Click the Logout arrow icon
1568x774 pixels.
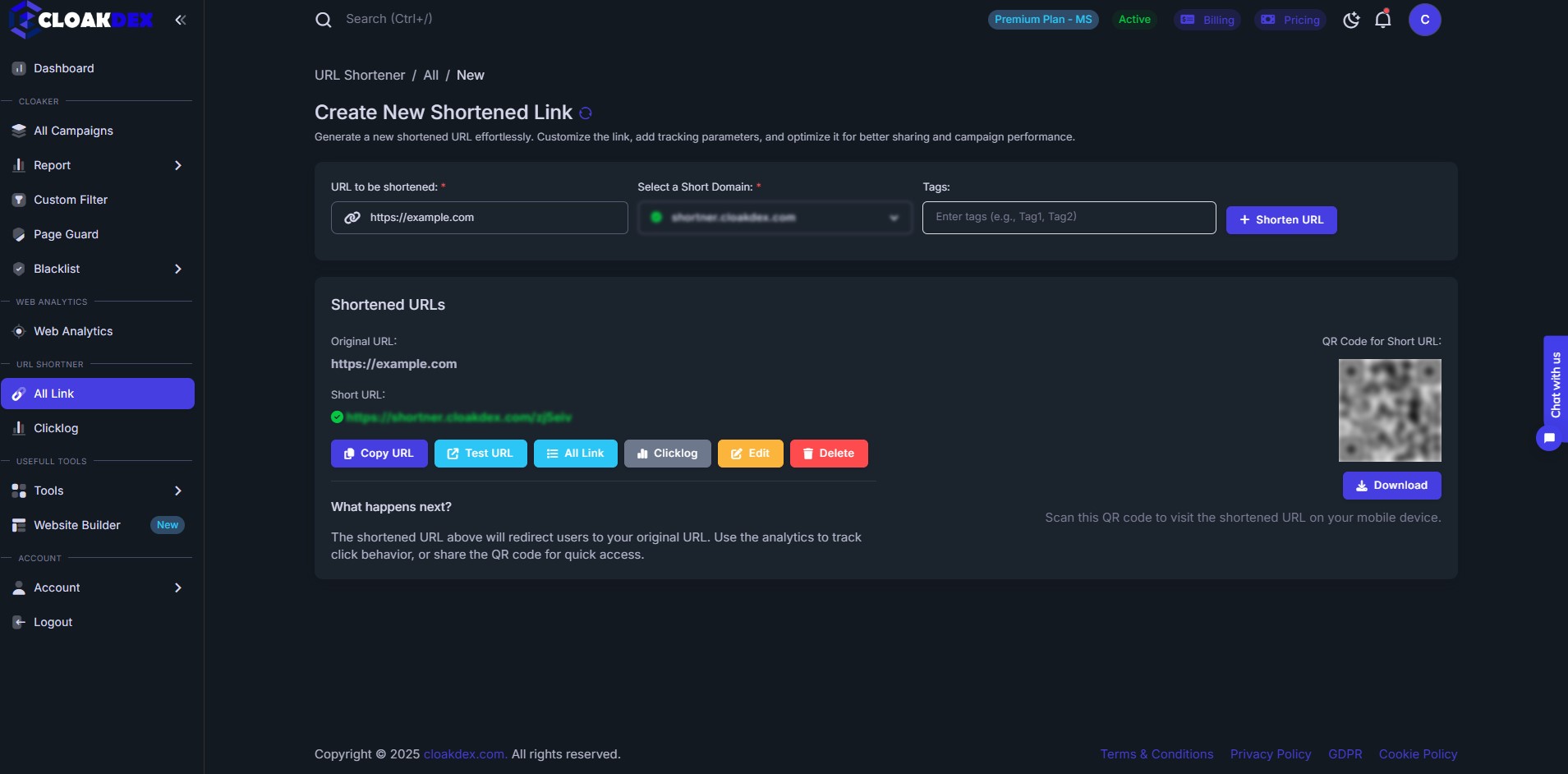pos(19,622)
